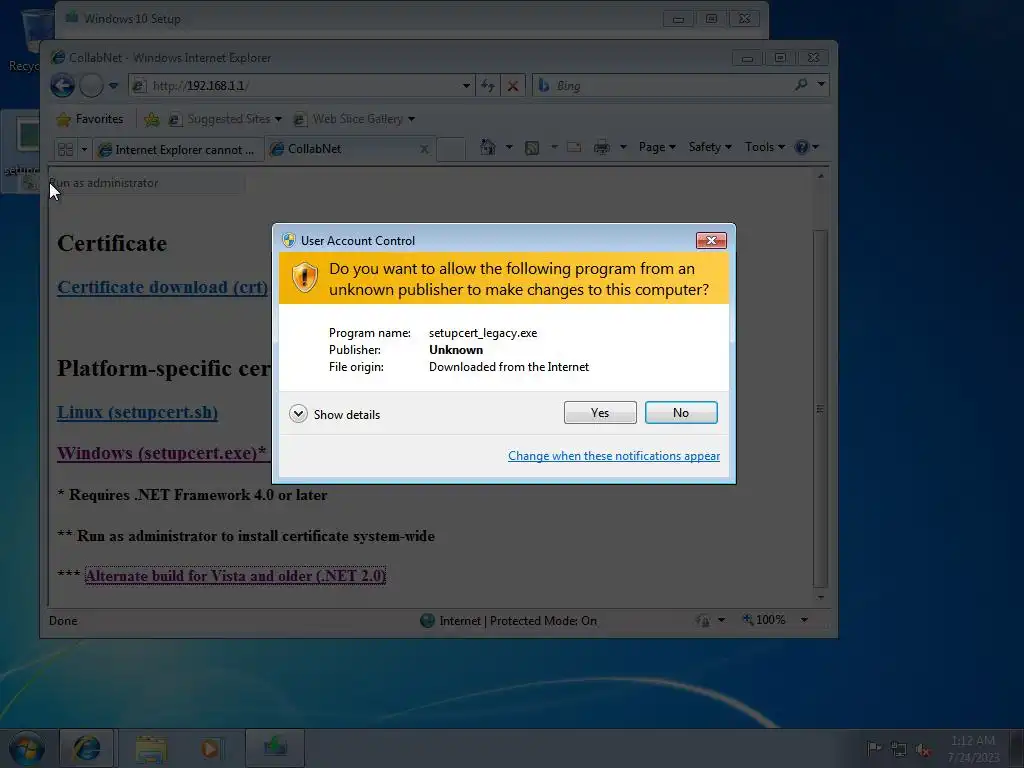Click the Help question mark icon

coord(802,147)
